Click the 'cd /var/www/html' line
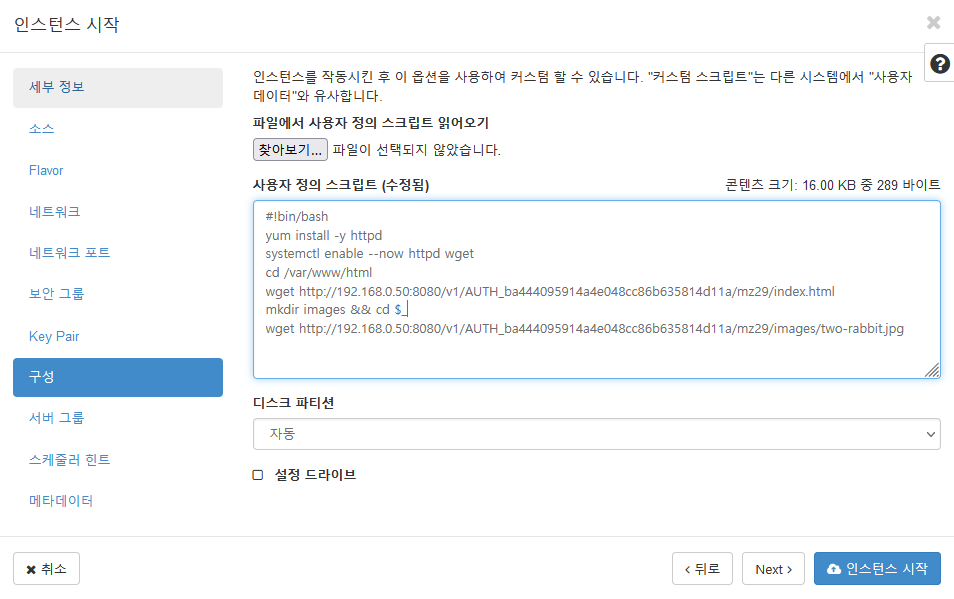The image size is (954, 599). (x=319, y=273)
